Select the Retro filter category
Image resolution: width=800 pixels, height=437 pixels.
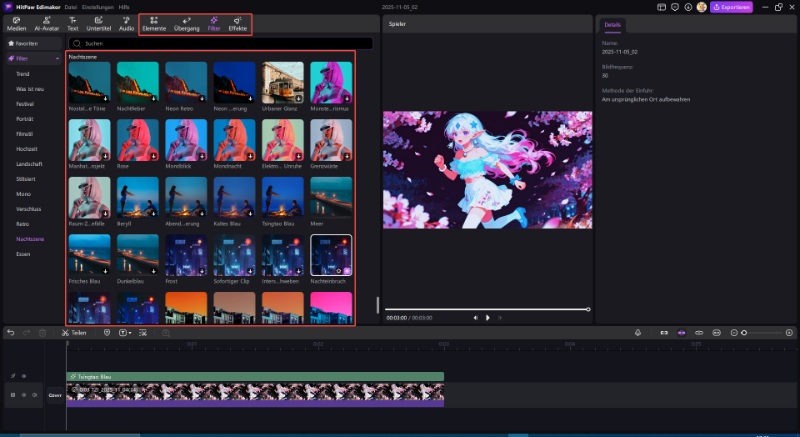22,224
